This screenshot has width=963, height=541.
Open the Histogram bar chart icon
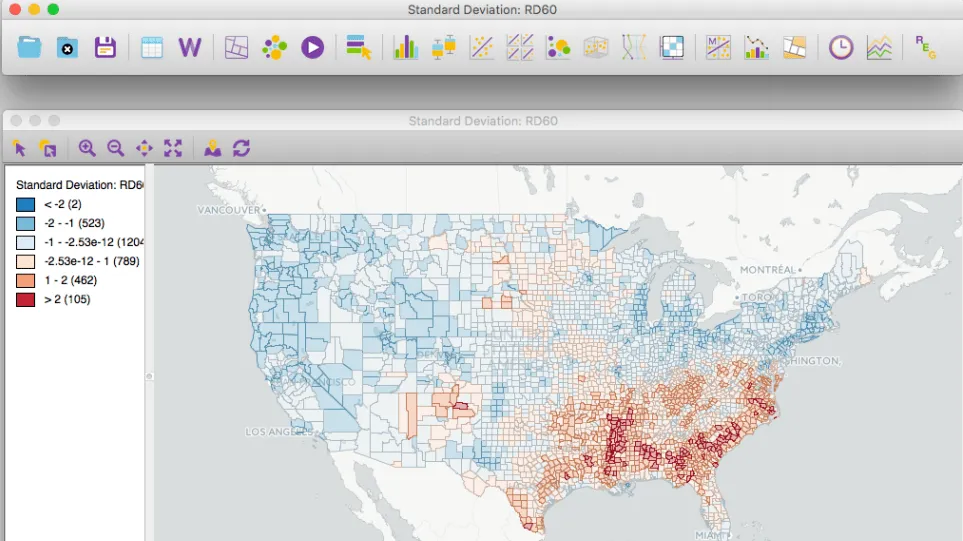tap(405, 47)
